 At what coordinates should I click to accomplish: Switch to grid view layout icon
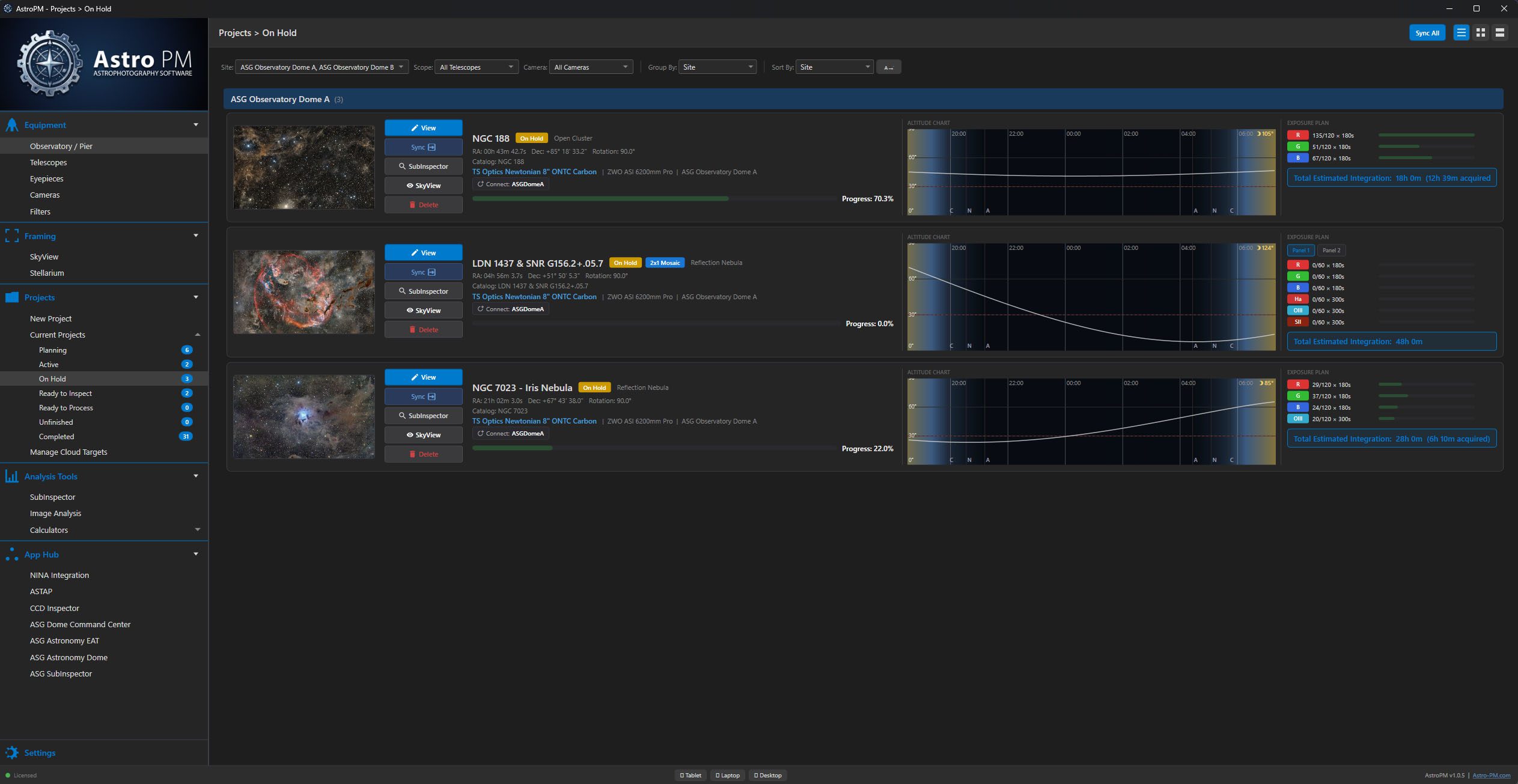coord(1481,33)
